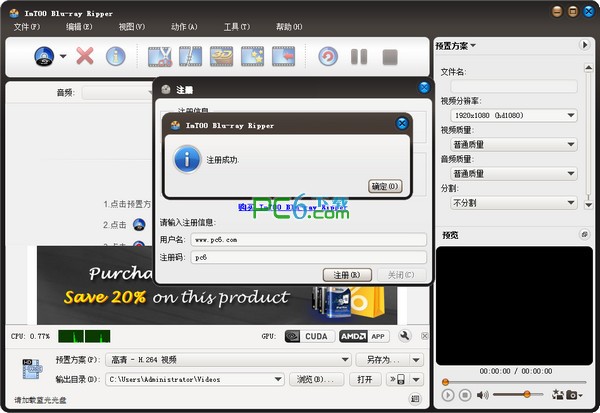Click the CPU usage graph
The width and height of the screenshot is (600, 413).
click(x=84, y=336)
